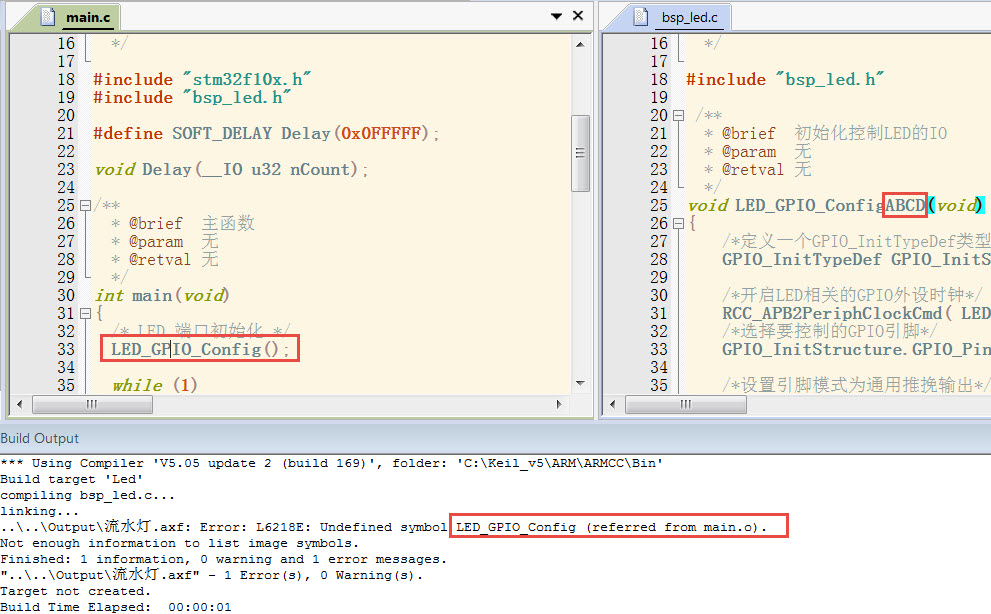Viewport: 991px width, 614px height.
Task: Click the bsp_led.c file icon on its tab
Action: point(641,16)
